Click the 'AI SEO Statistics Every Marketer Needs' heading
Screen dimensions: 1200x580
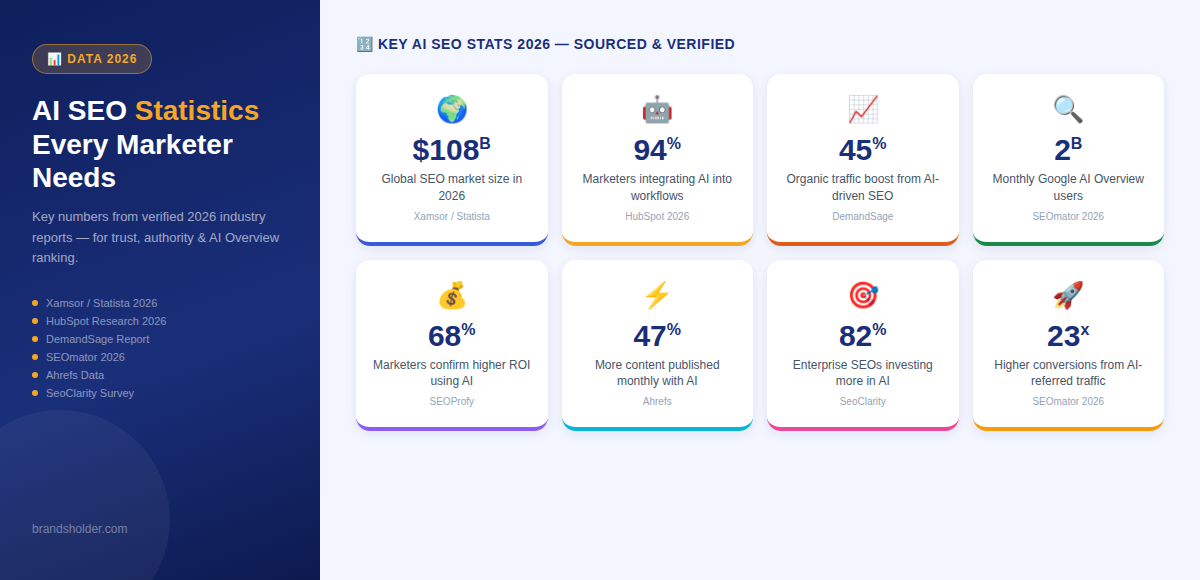pyautogui.click(x=146, y=144)
